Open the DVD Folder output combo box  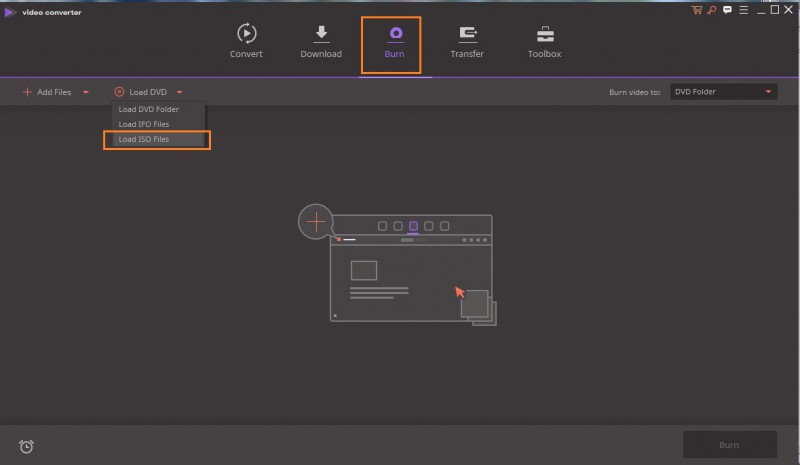724,92
